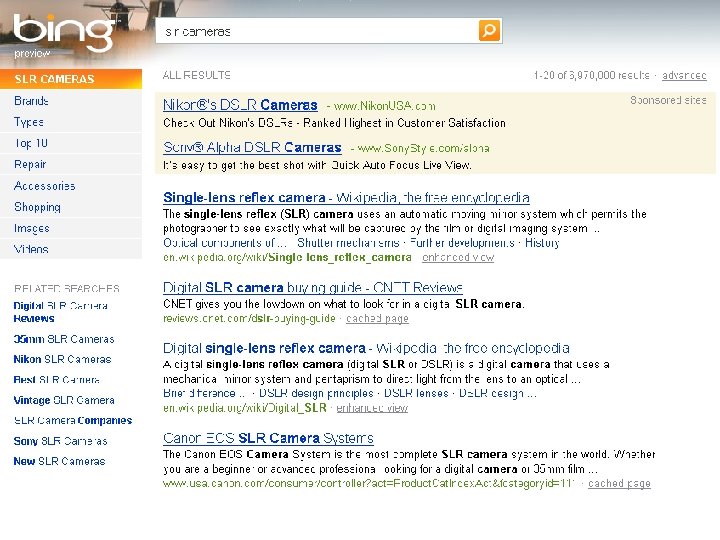Screen dimensions: 720x540
Task: Search related SLR Camera Companies
Action: (x=73, y=420)
